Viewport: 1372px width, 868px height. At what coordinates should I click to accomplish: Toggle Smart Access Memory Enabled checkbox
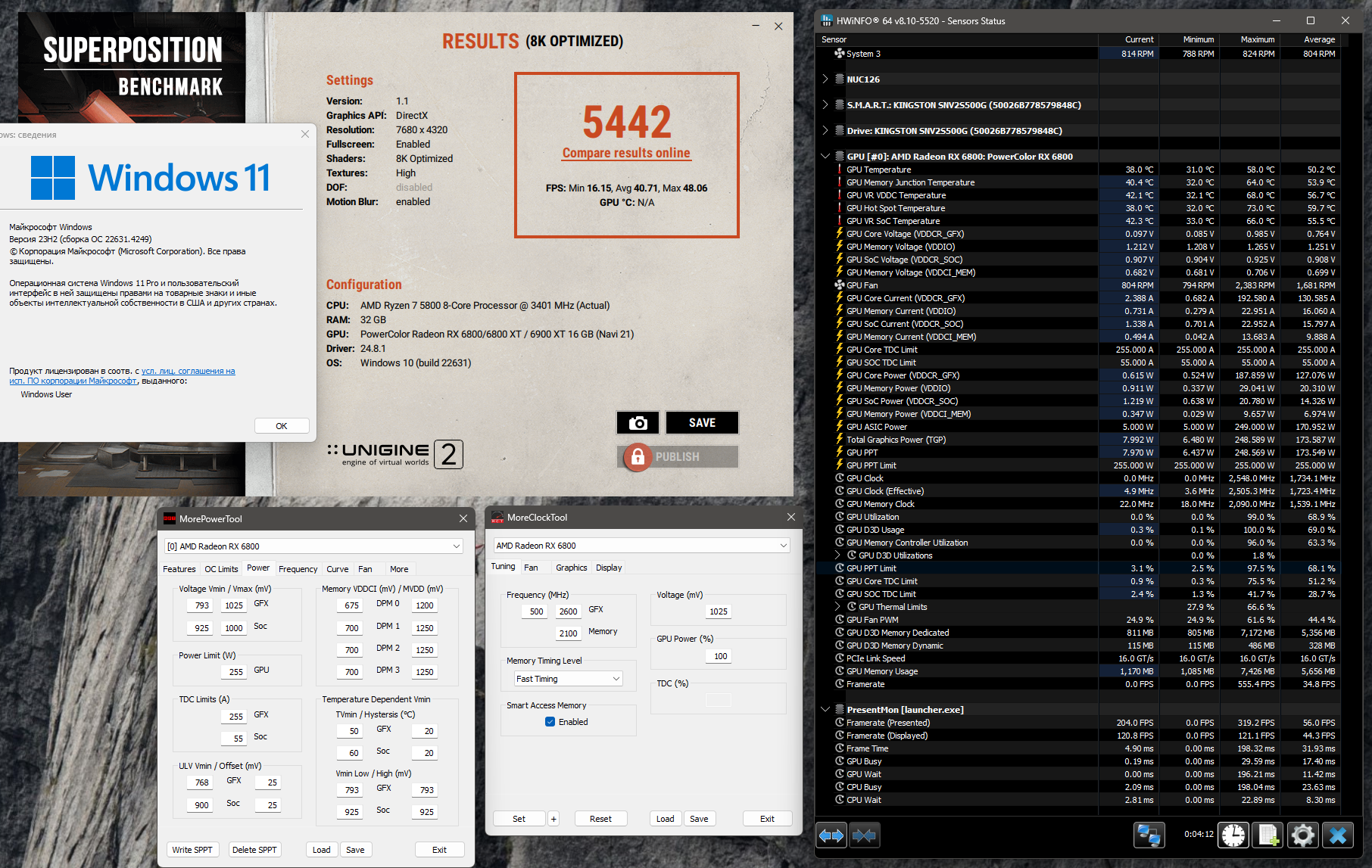pyautogui.click(x=550, y=722)
